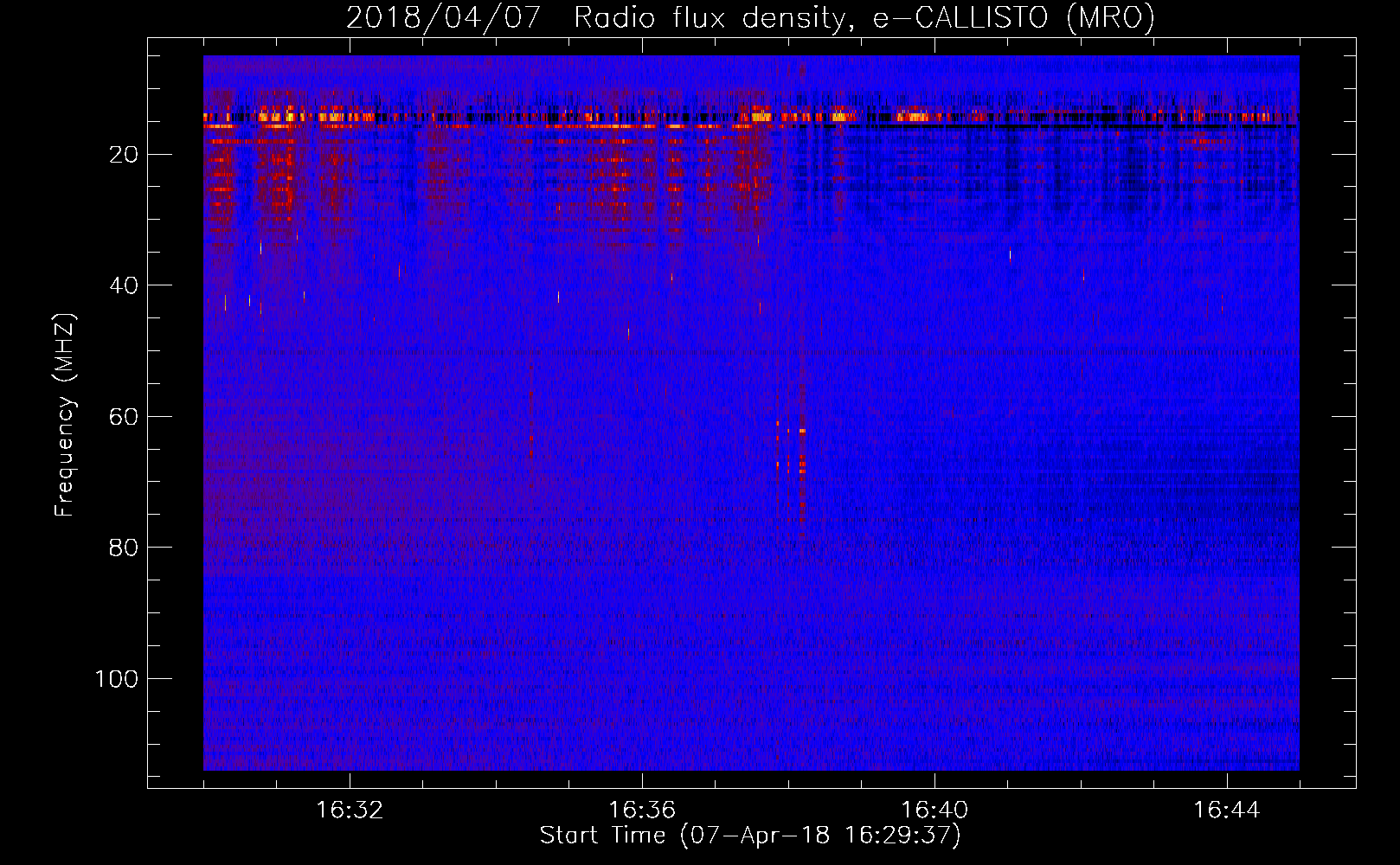Click the 20 MHz frequency tick label
This screenshot has width=1400, height=865.
[125, 155]
